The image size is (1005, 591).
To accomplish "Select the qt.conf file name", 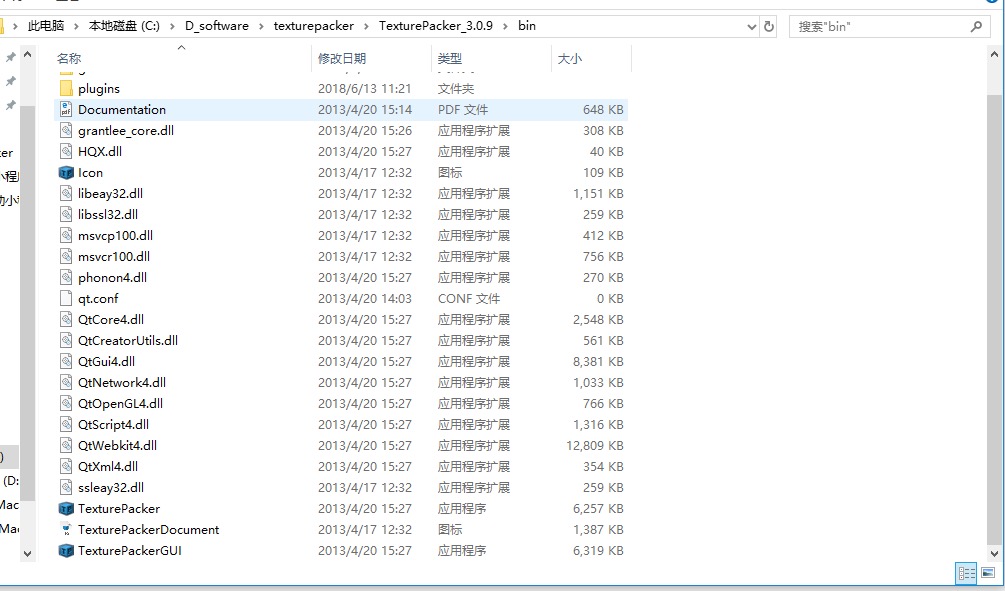I will pyautogui.click(x=98, y=299).
